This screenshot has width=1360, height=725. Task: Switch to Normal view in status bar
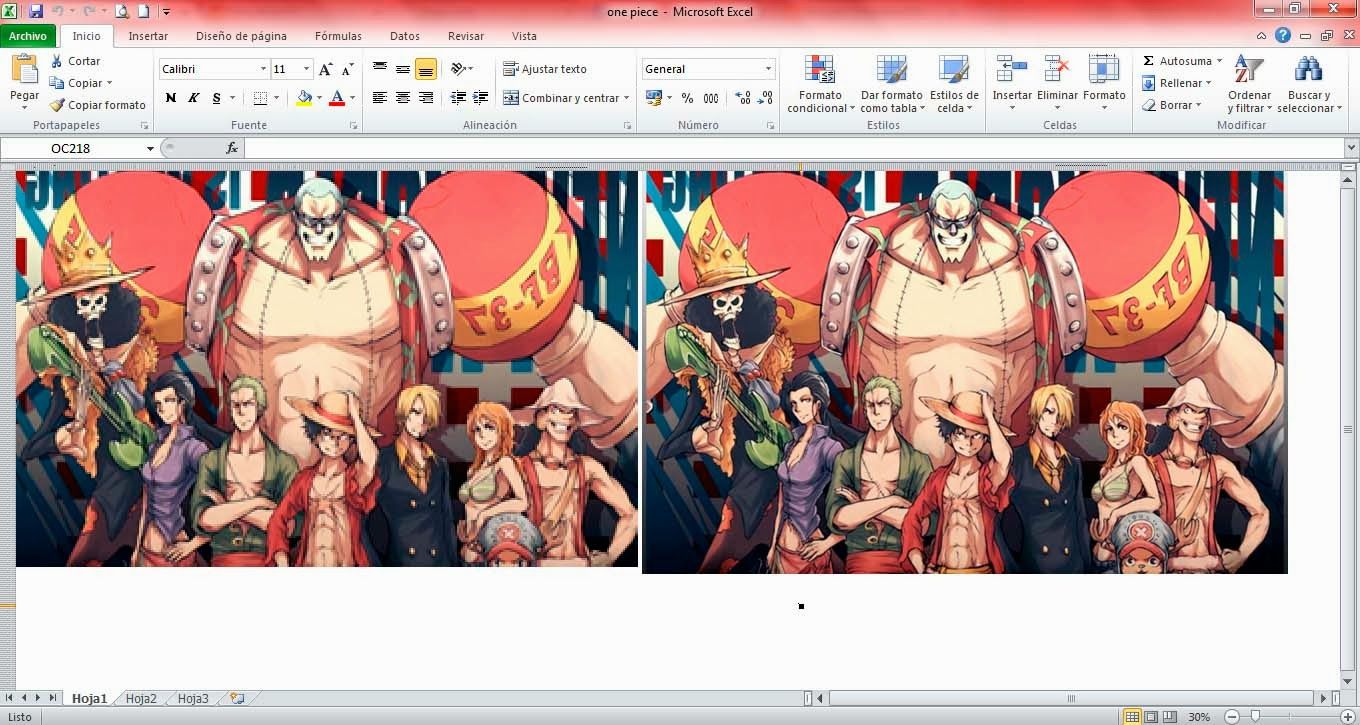click(1132, 717)
